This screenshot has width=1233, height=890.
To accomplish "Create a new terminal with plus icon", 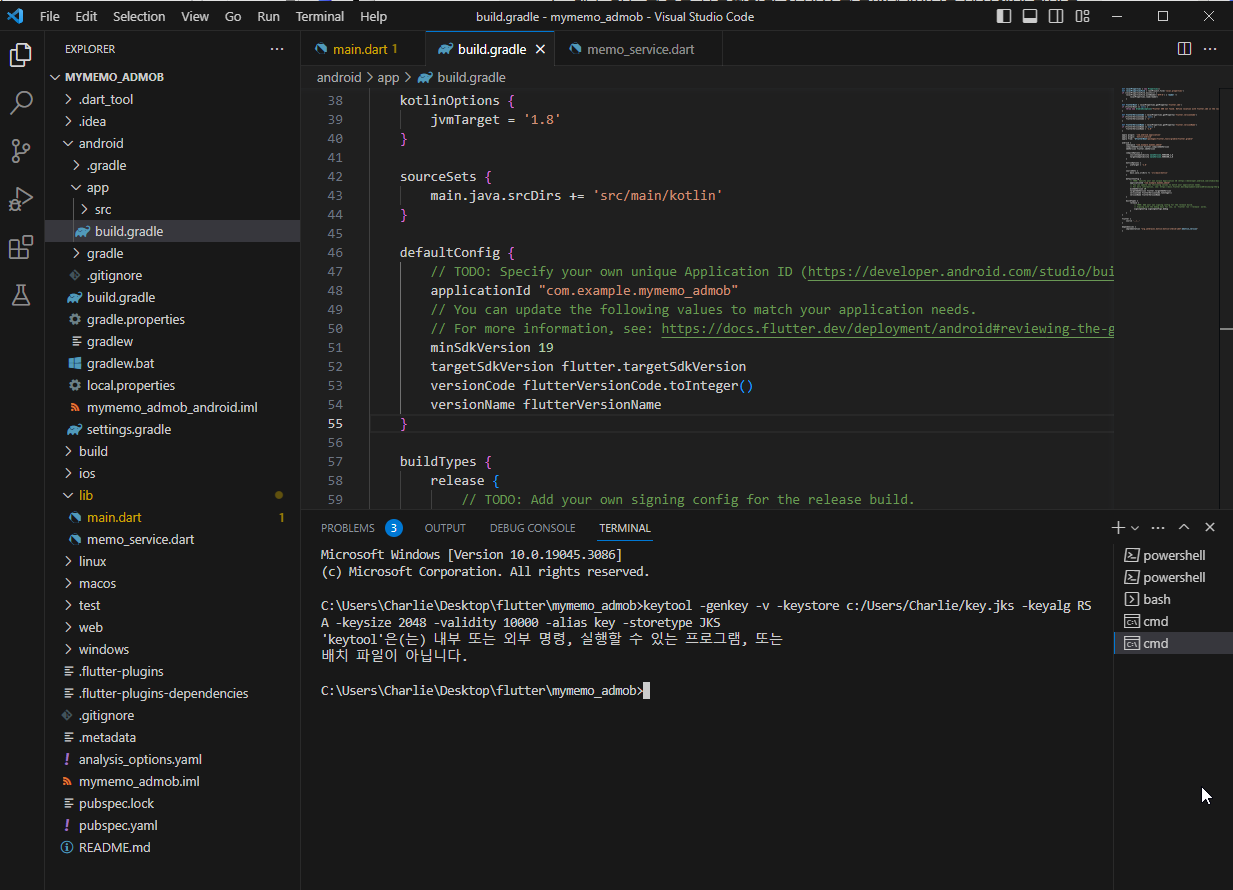I will coord(1118,527).
